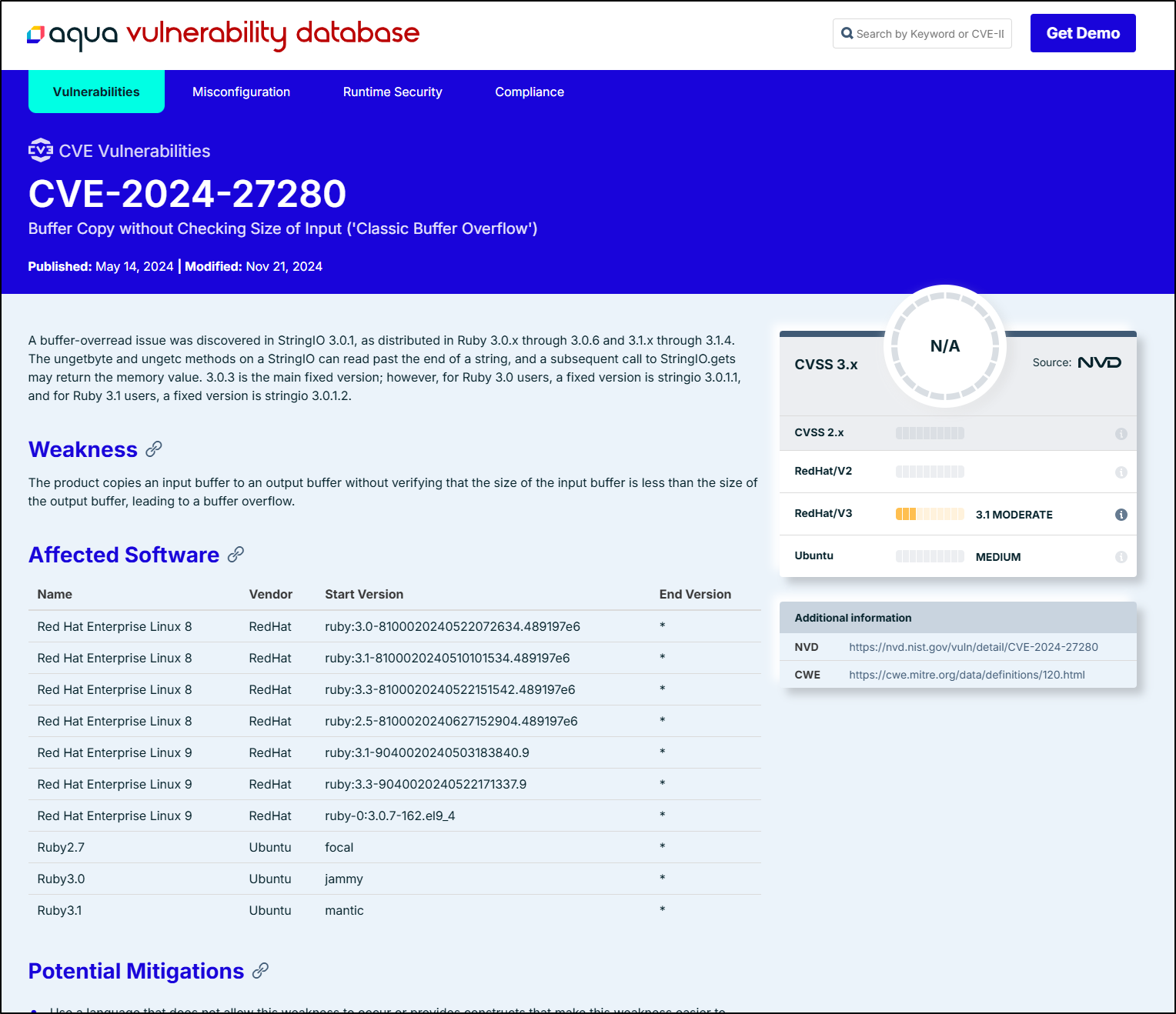Open the Compliance tab
The height and width of the screenshot is (1014, 1176).
(x=530, y=92)
